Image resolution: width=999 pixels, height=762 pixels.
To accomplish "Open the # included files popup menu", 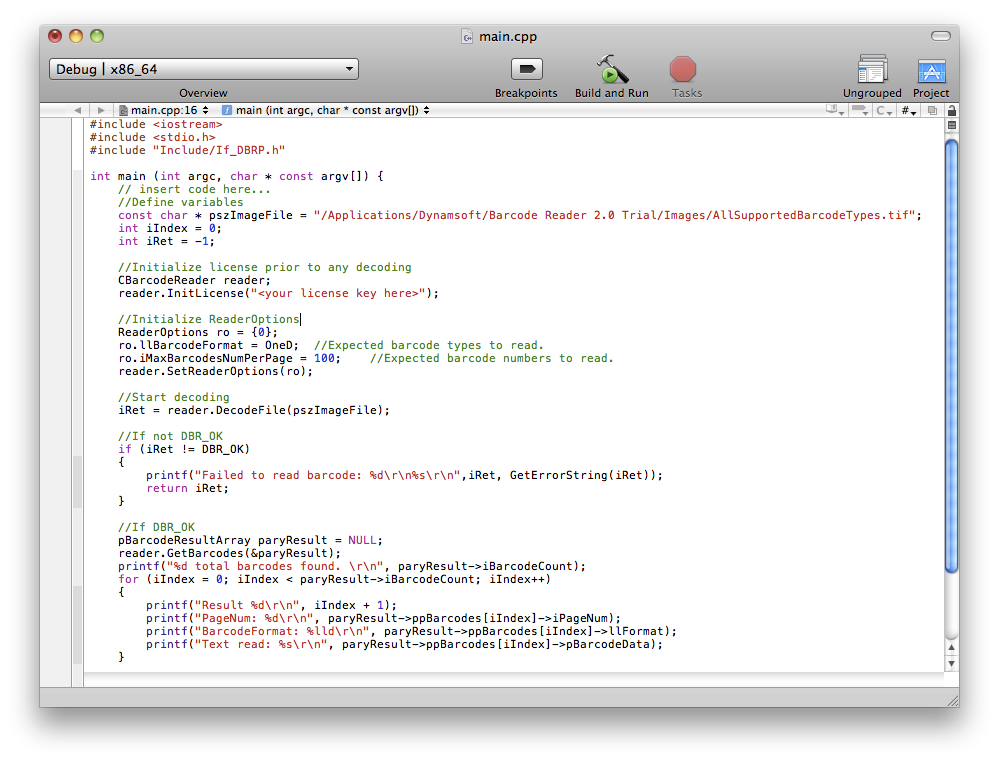I will 908,110.
